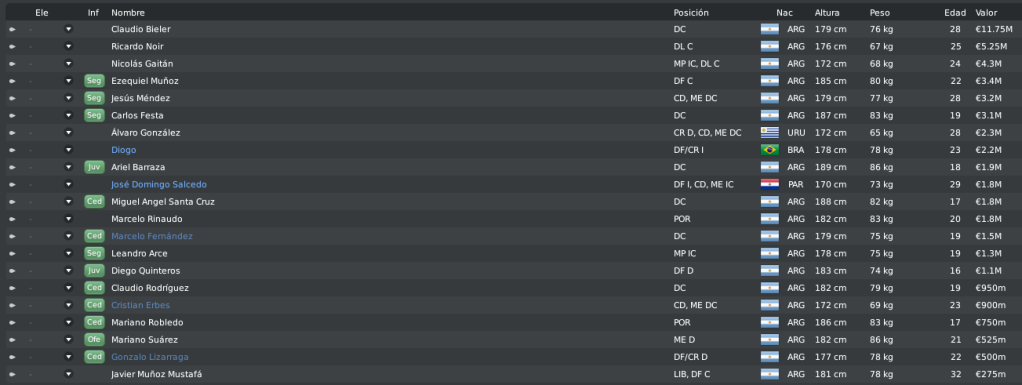Sort the table by the Edad column header
Image resolution: width=1022 pixels, height=385 pixels.
click(955, 12)
